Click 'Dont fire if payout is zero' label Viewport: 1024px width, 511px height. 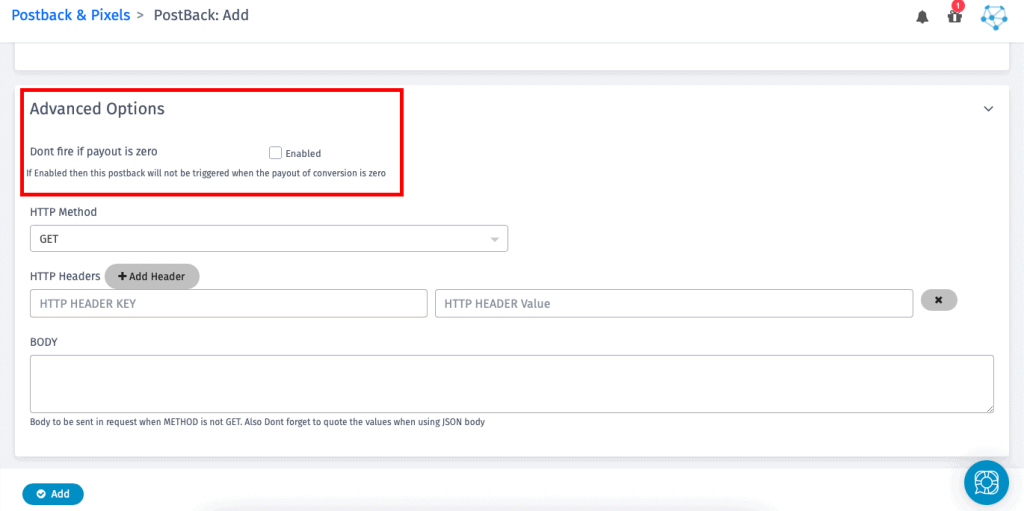click(94, 152)
